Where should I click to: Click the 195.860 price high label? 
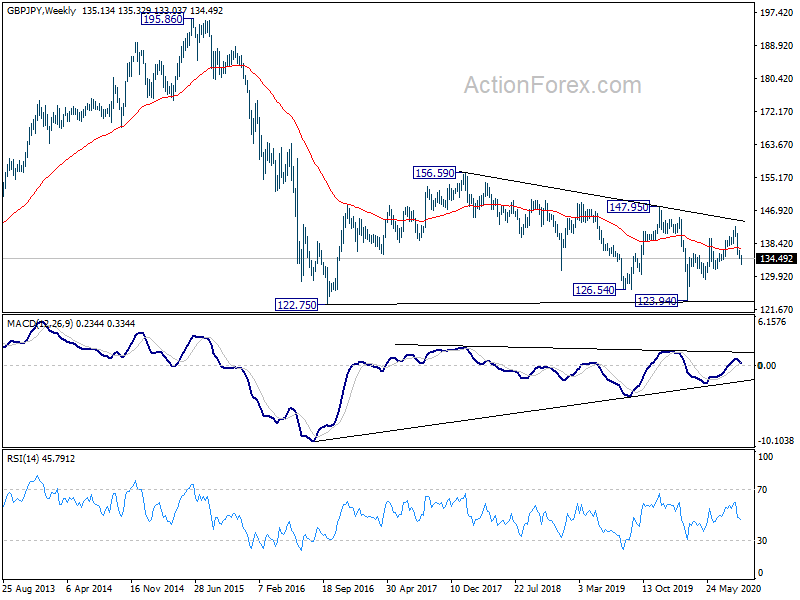(x=162, y=19)
